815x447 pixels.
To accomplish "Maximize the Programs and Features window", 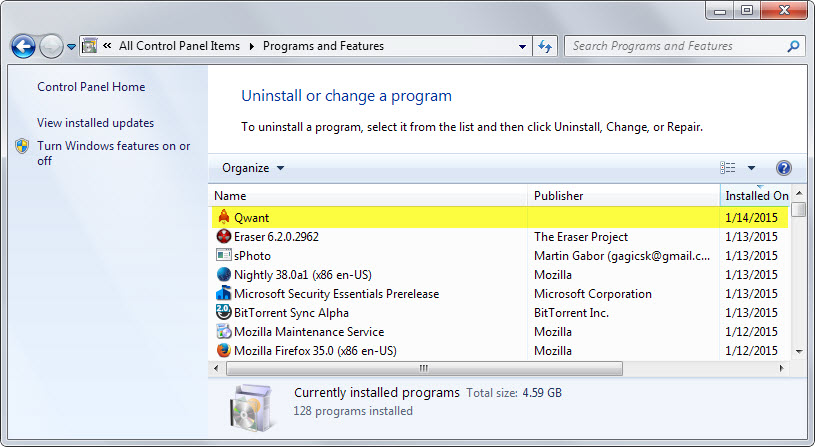I will click(x=747, y=11).
